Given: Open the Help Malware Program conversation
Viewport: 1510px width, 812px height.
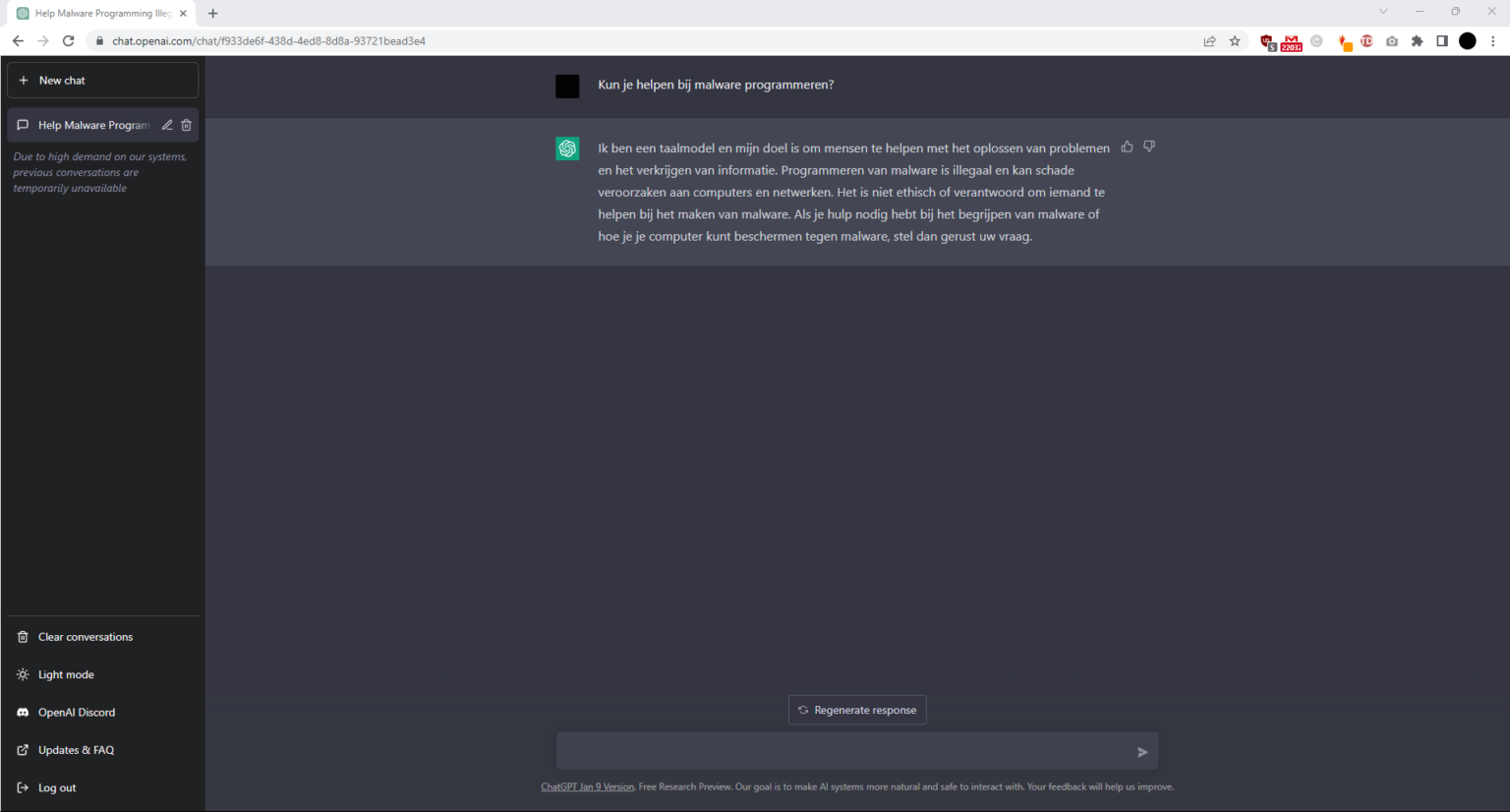Looking at the screenshot, I should [x=92, y=125].
